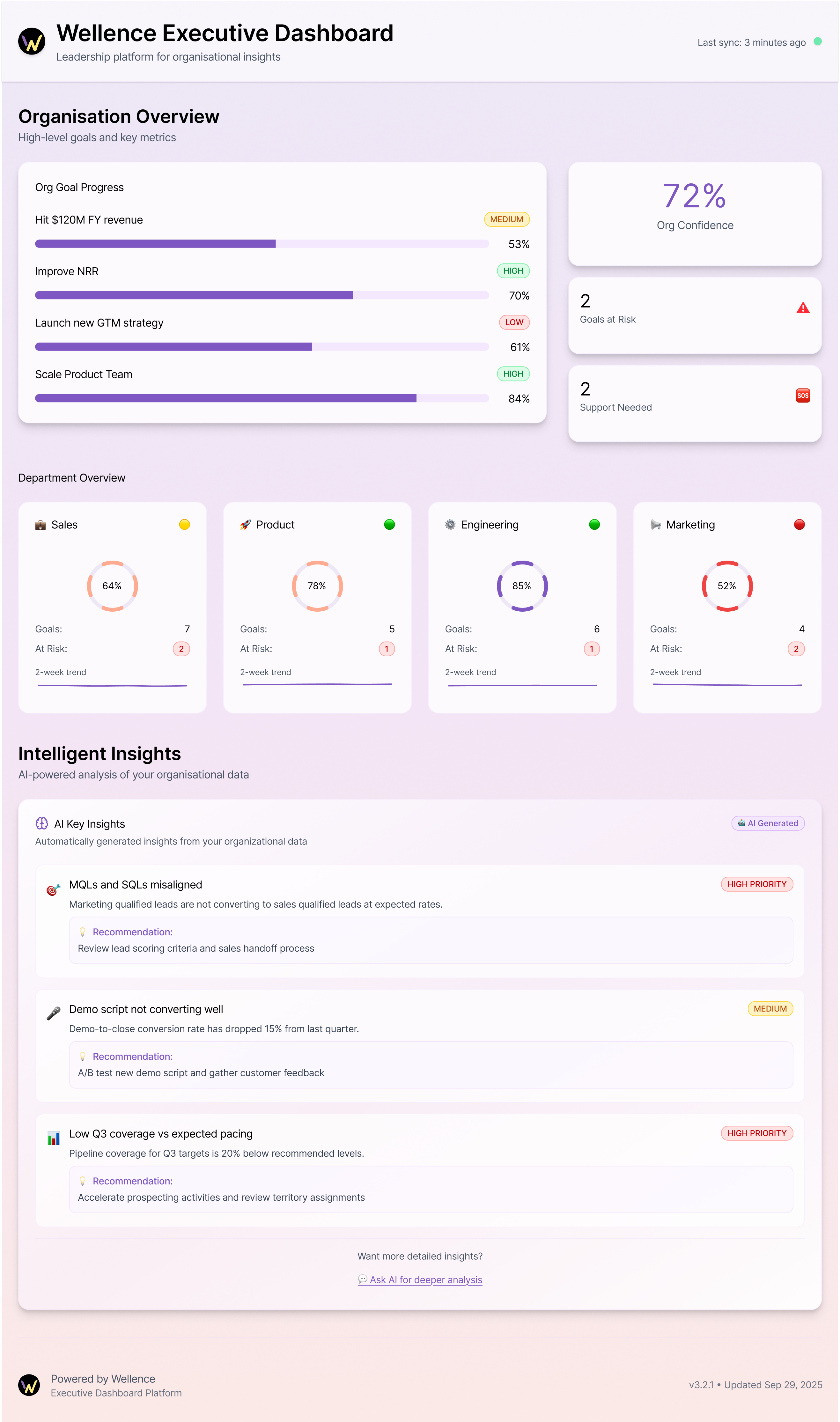Click the AI Key Insights brain icon

pyautogui.click(x=42, y=823)
